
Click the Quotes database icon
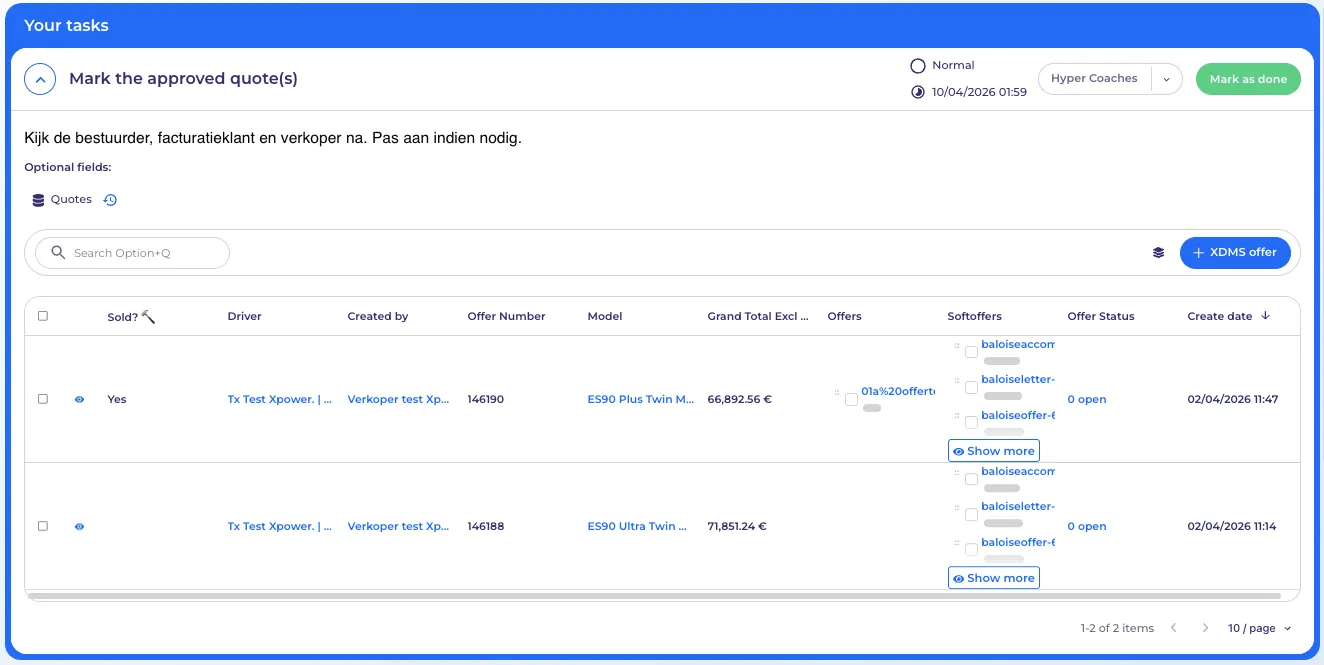(38, 200)
